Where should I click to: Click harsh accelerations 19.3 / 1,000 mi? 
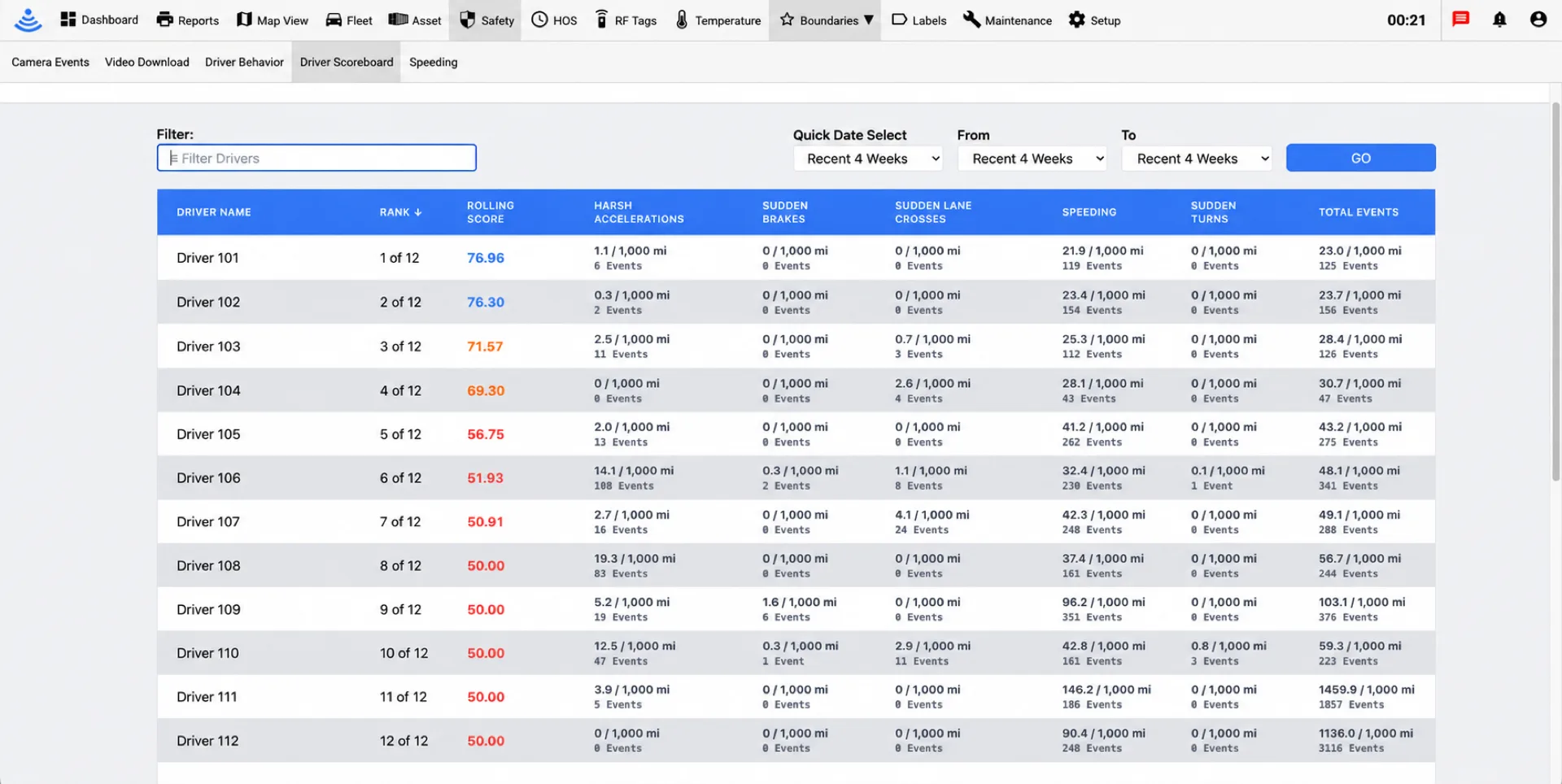tap(635, 559)
